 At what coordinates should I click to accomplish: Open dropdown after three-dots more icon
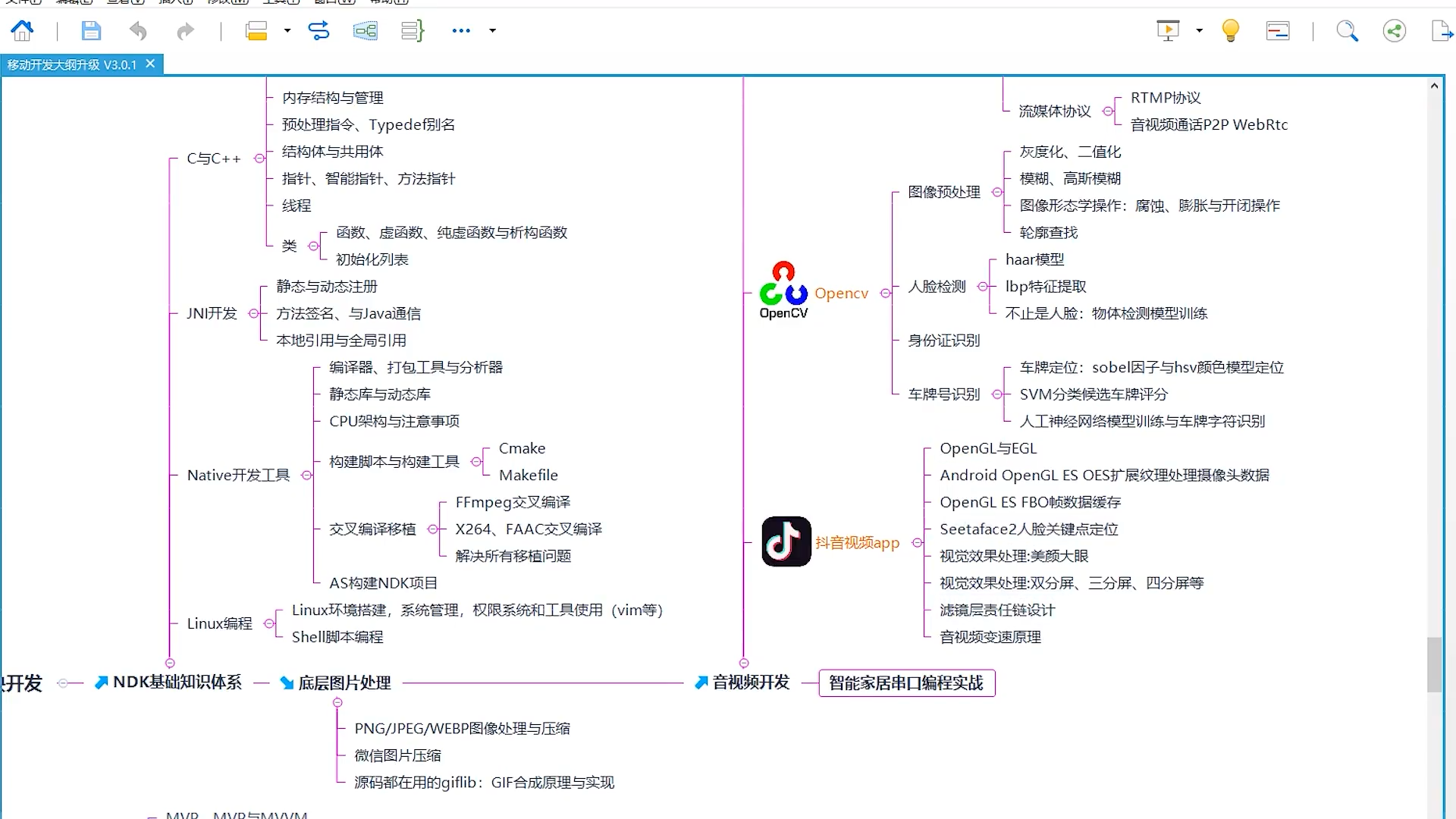[x=493, y=30]
